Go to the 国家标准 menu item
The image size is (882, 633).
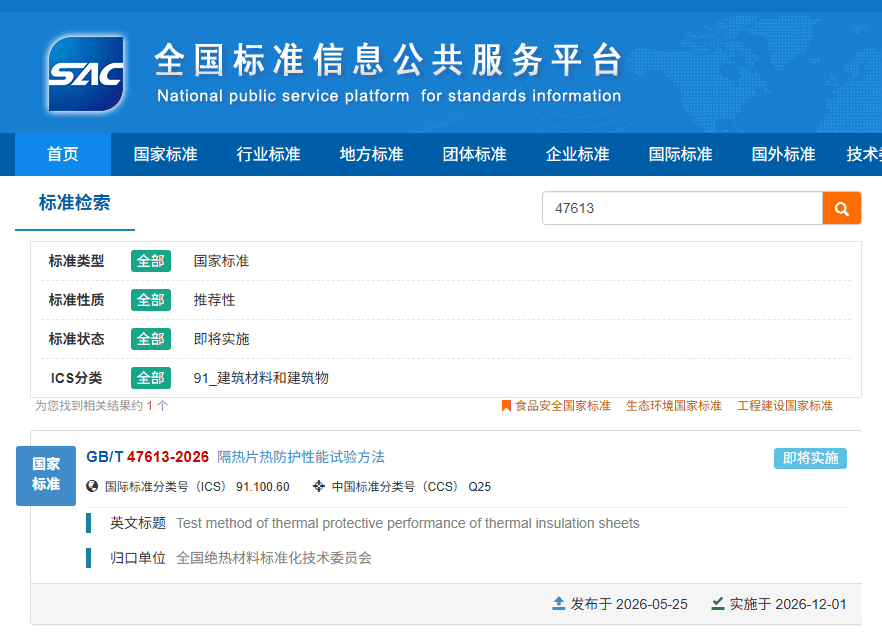(x=165, y=154)
